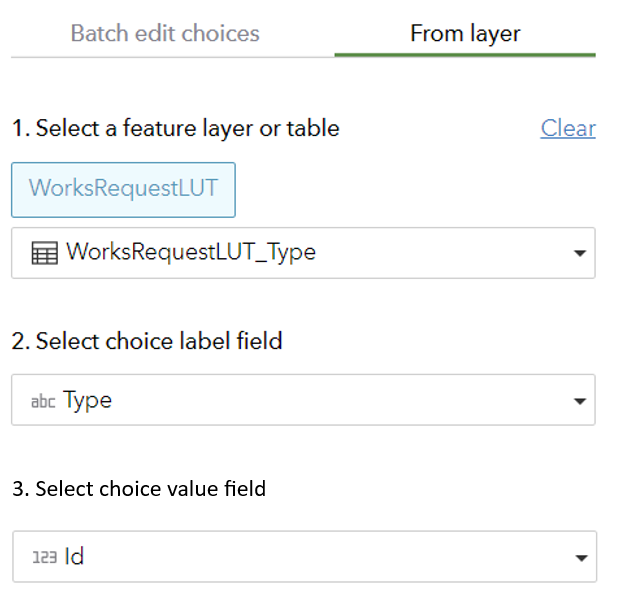
Task: Select the From layer tab
Action: point(465,33)
